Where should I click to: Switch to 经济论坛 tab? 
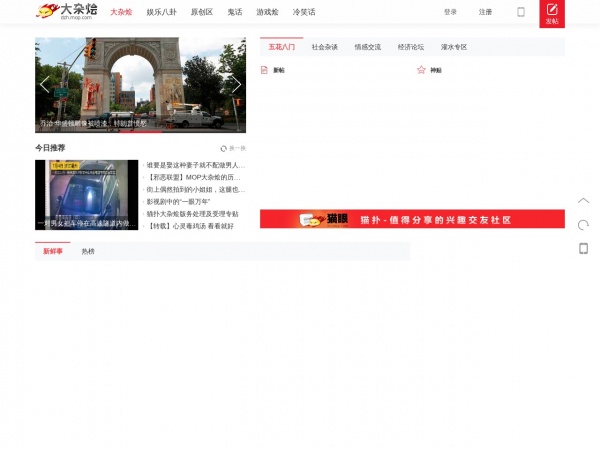(x=411, y=47)
